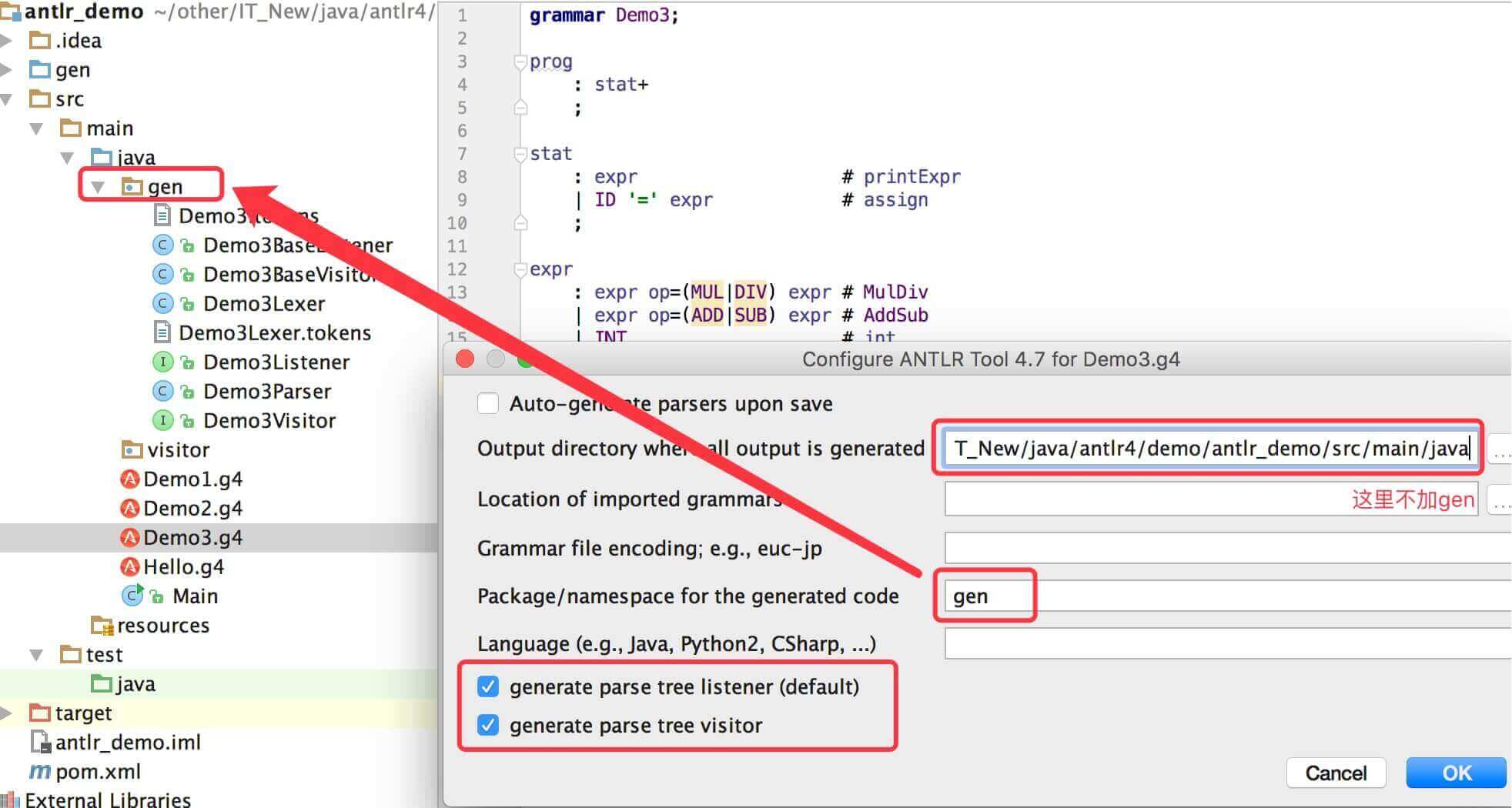The image size is (1512, 808).
Task: Expand the target folder in project tree
Action: click(7, 713)
